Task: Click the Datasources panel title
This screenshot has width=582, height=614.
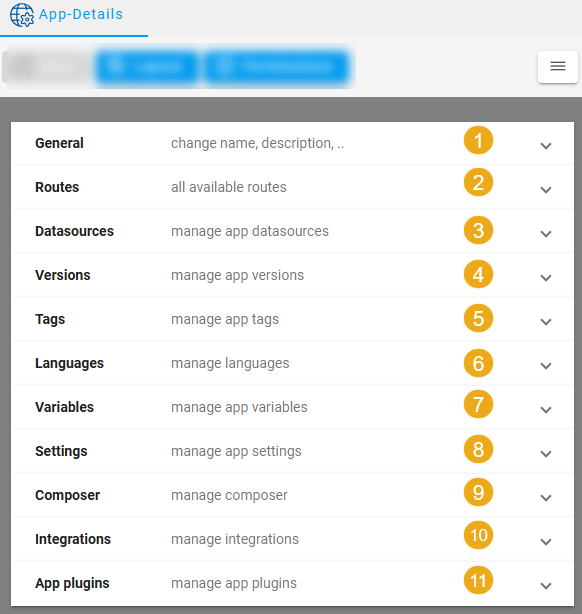Action: coord(74,231)
